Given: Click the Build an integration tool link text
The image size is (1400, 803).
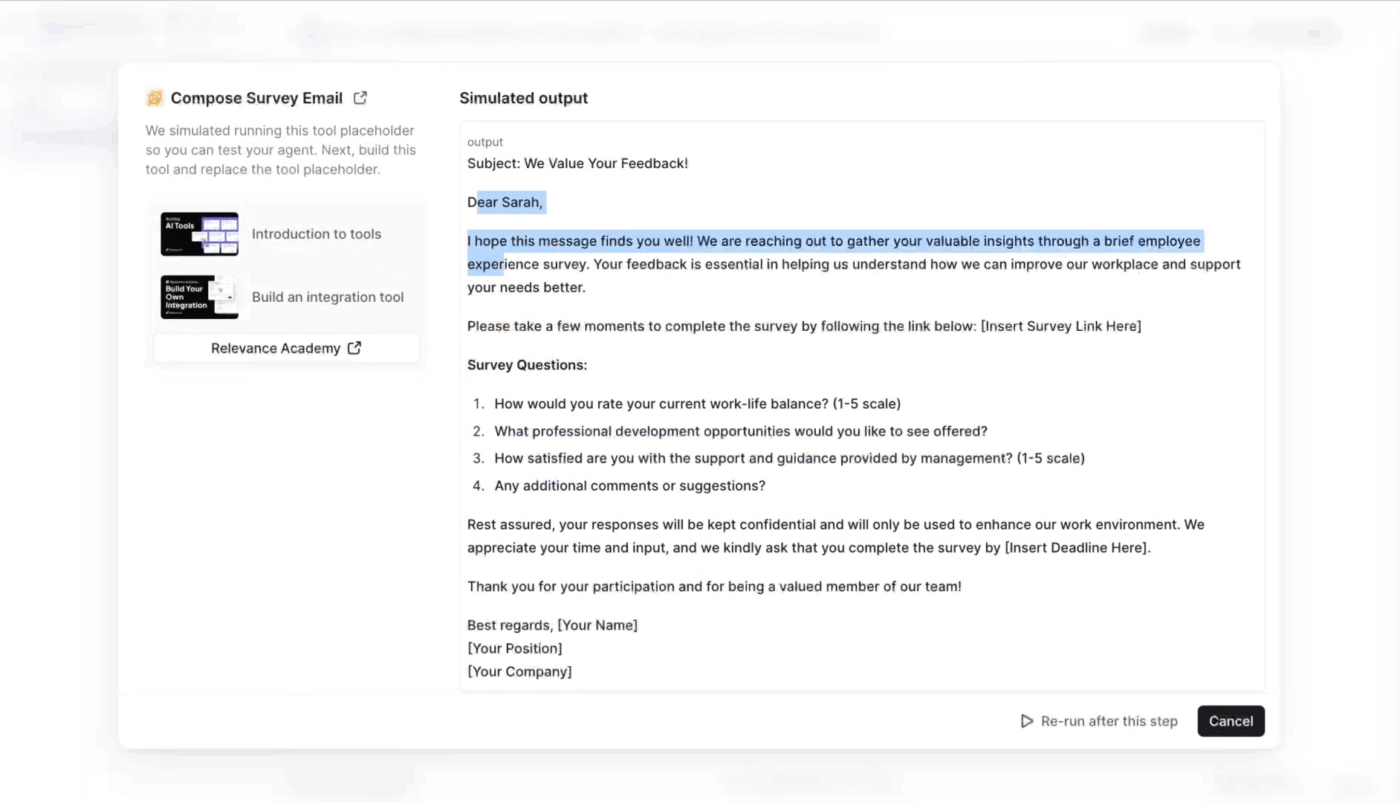Looking at the screenshot, I should (x=327, y=297).
